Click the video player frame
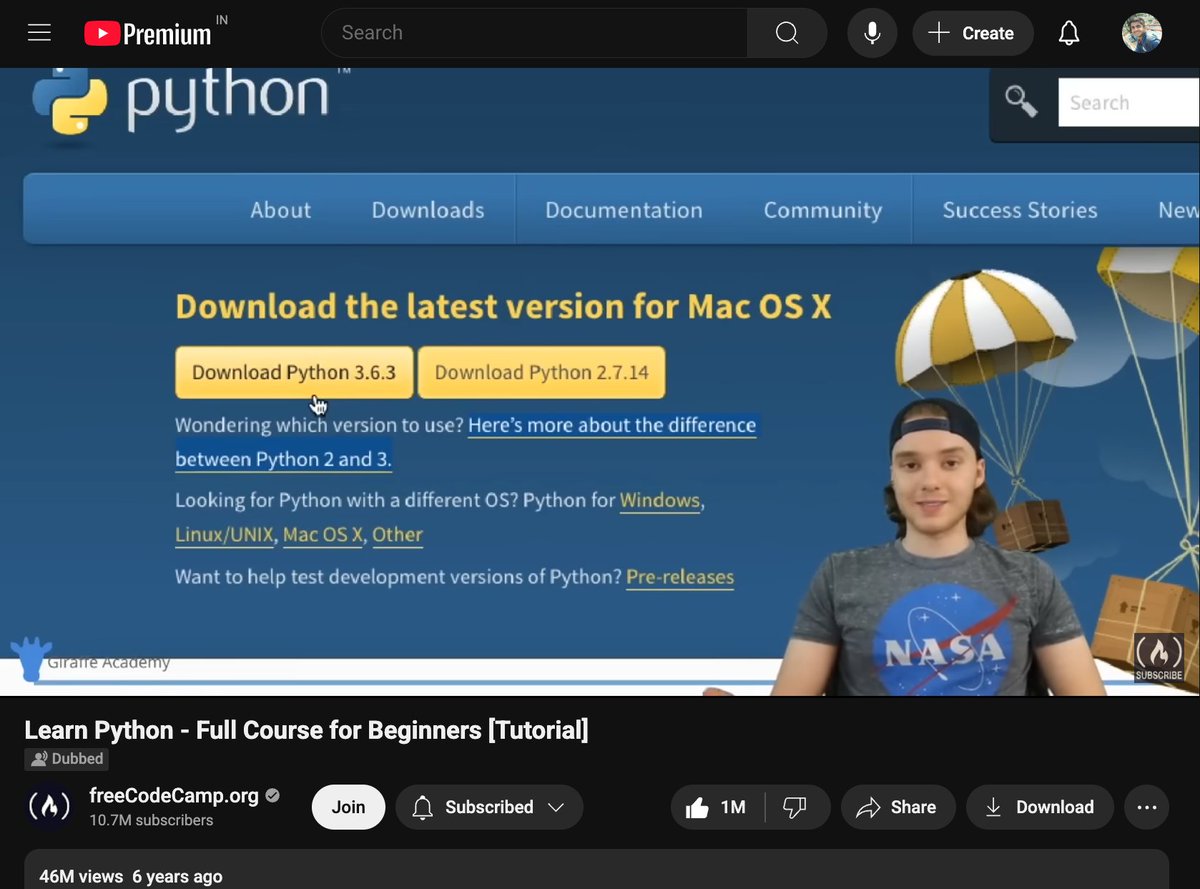The image size is (1200, 889). point(600,381)
